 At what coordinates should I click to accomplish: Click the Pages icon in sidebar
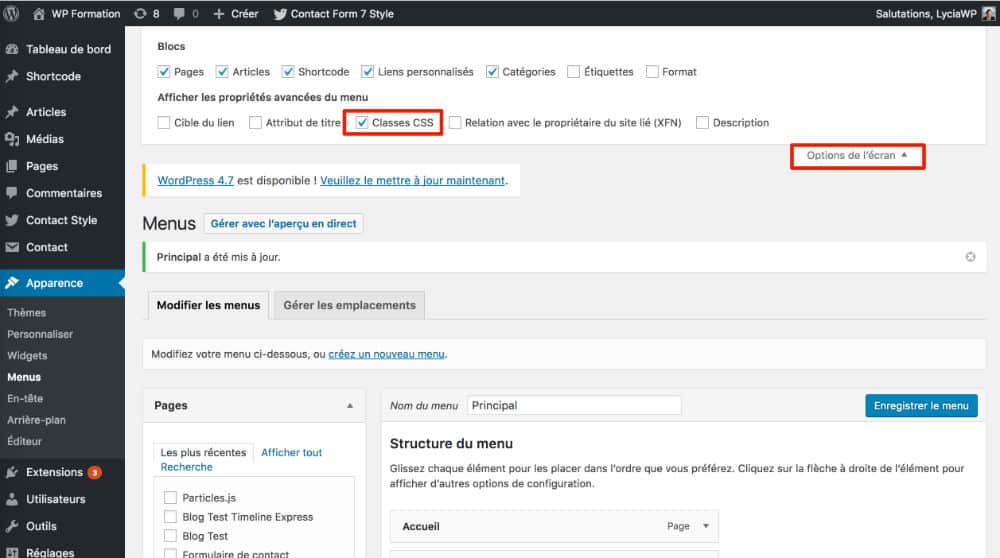tap(12, 166)
